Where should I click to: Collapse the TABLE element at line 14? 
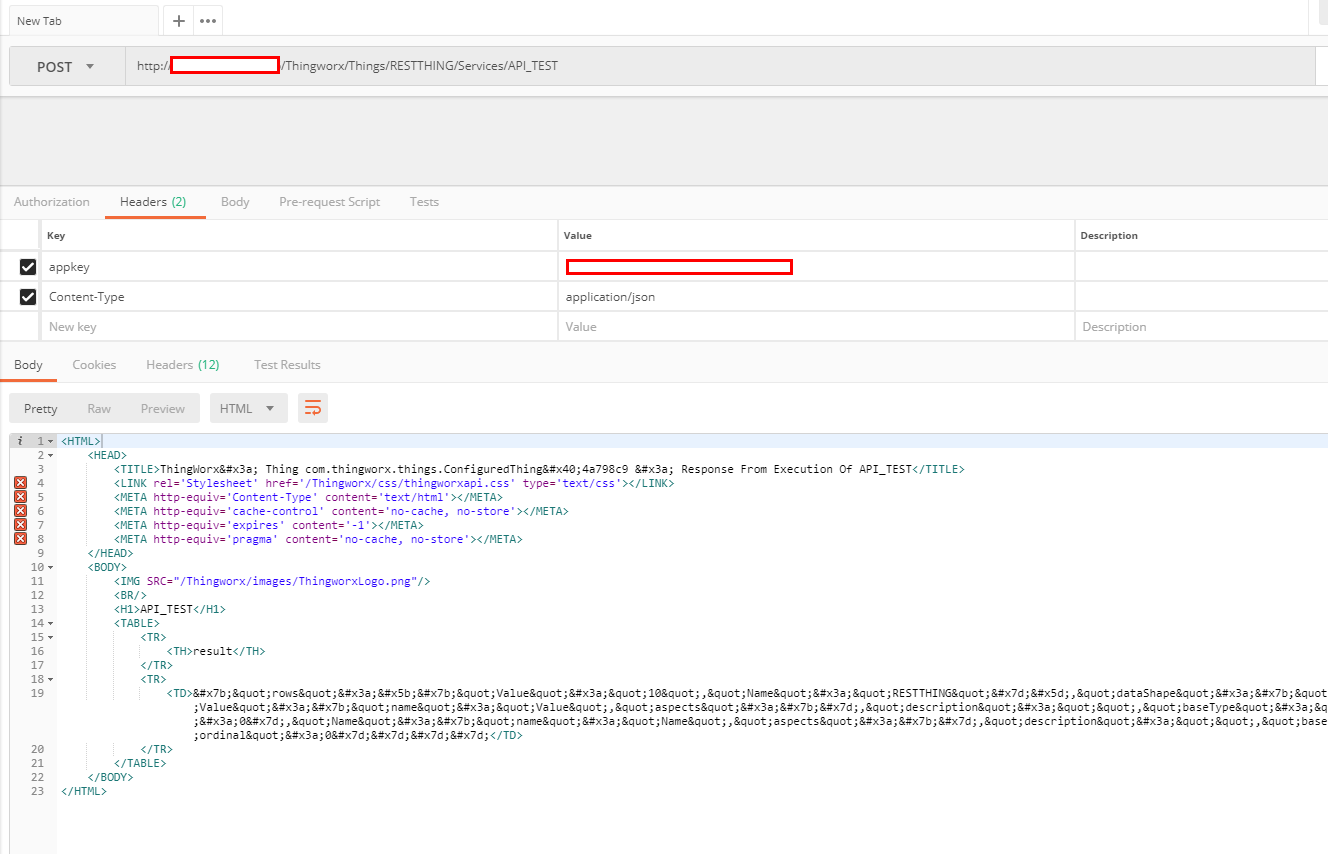[x=51, y=623]
